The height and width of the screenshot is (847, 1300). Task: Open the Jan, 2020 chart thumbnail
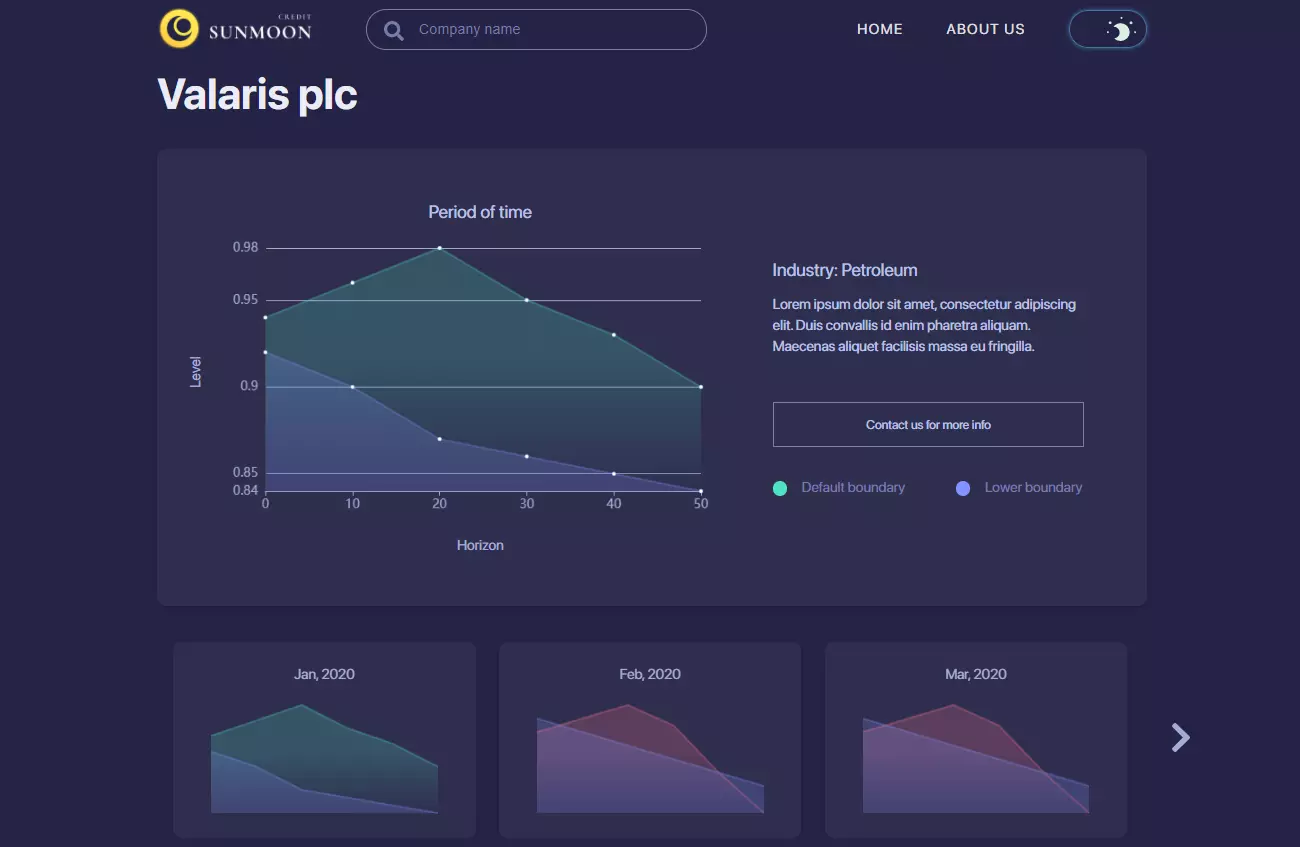[x=324, y=740]
